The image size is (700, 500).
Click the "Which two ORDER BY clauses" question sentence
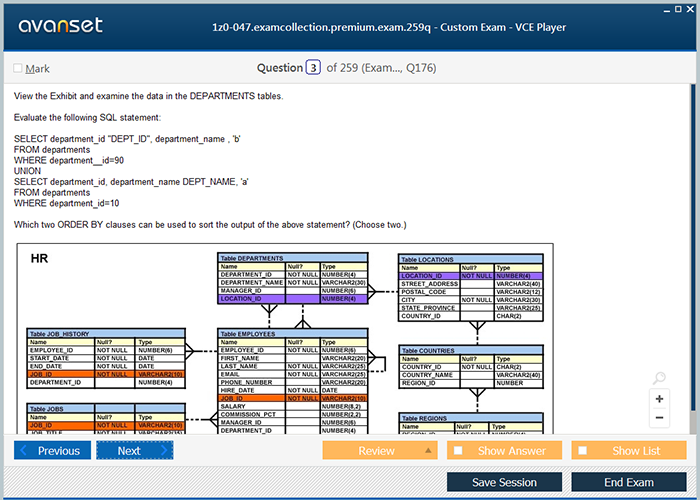[x=210, y=225]
